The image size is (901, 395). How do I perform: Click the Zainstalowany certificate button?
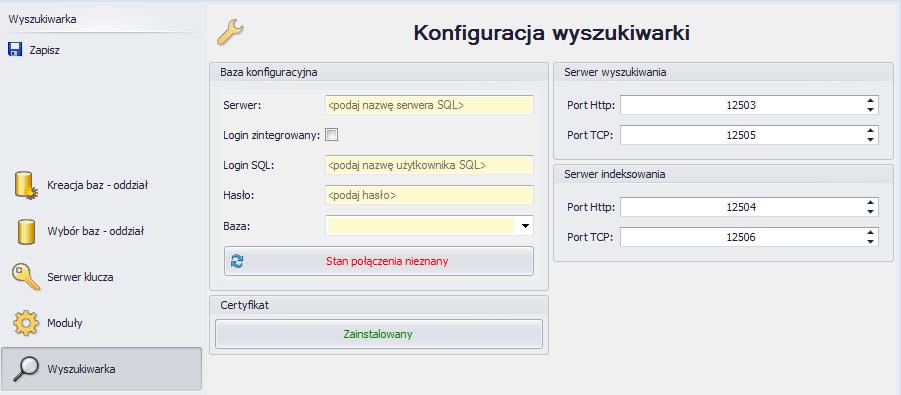coord(379,334)
